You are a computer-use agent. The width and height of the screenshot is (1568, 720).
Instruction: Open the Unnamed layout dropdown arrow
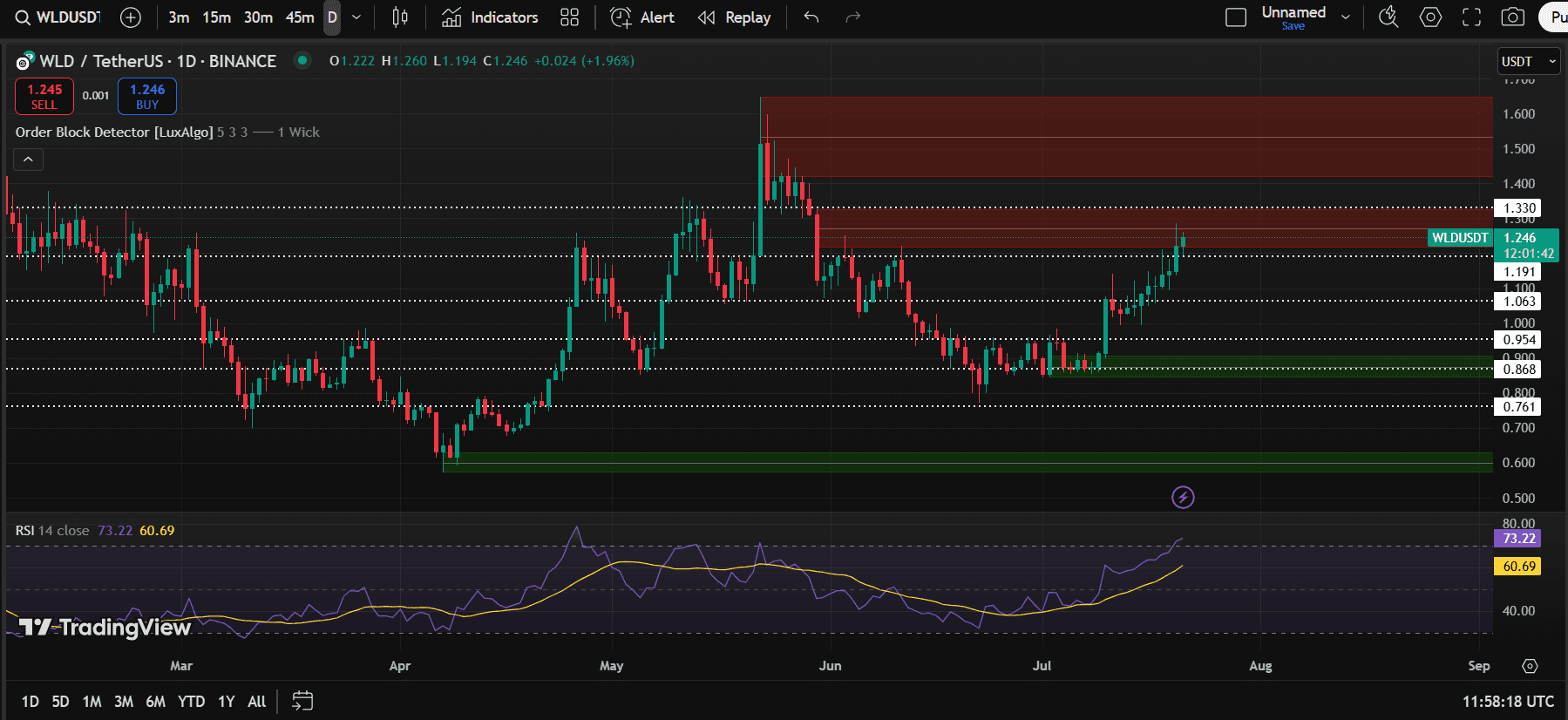1346,17
